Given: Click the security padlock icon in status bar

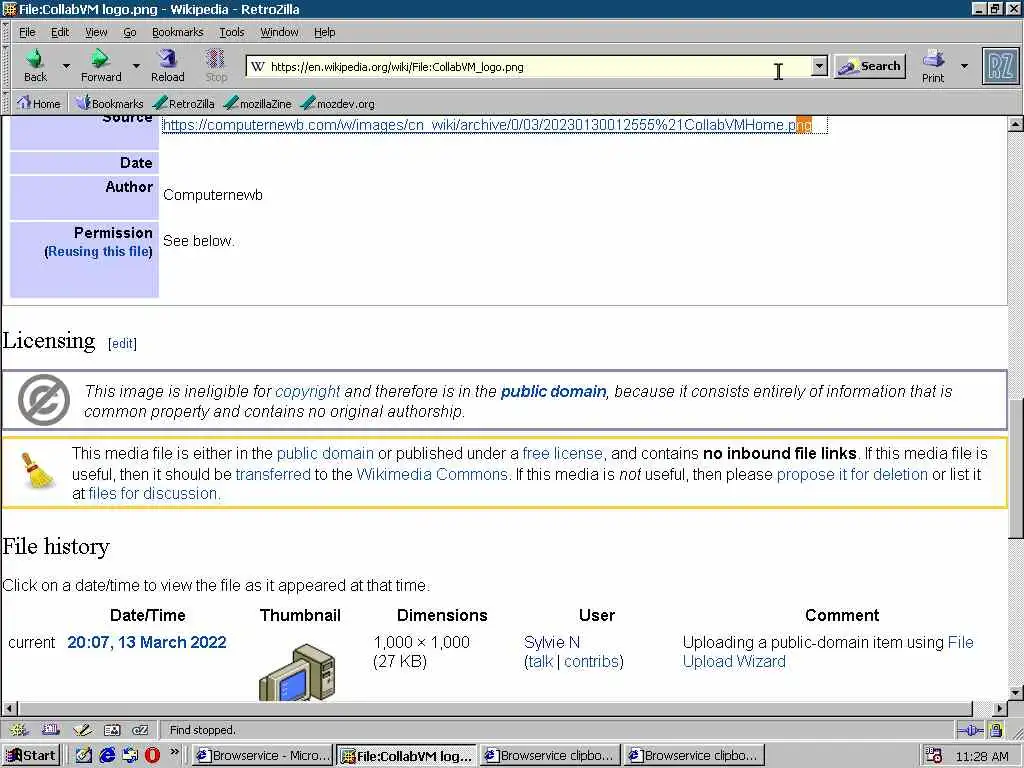Looking at the screenshot, I should coord(996,729).
